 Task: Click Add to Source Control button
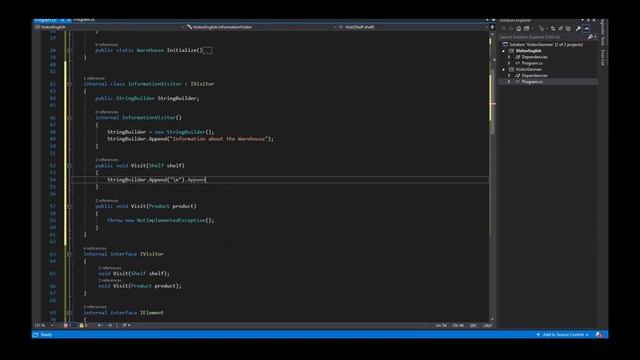[x=562, y=335]
